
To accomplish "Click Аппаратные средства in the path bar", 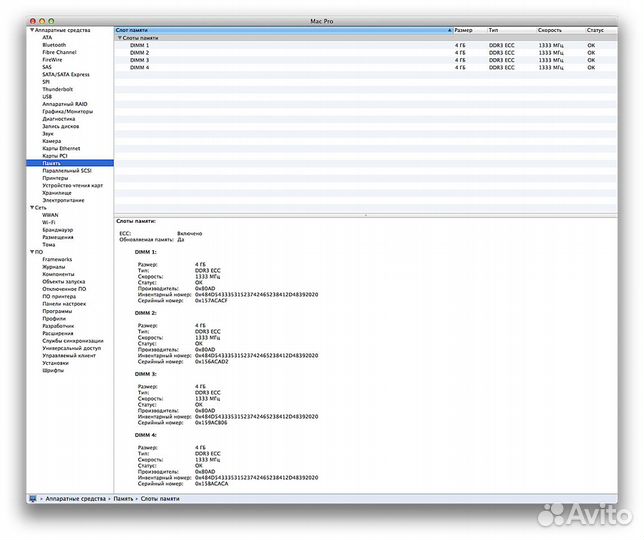I will click(75, 499).
